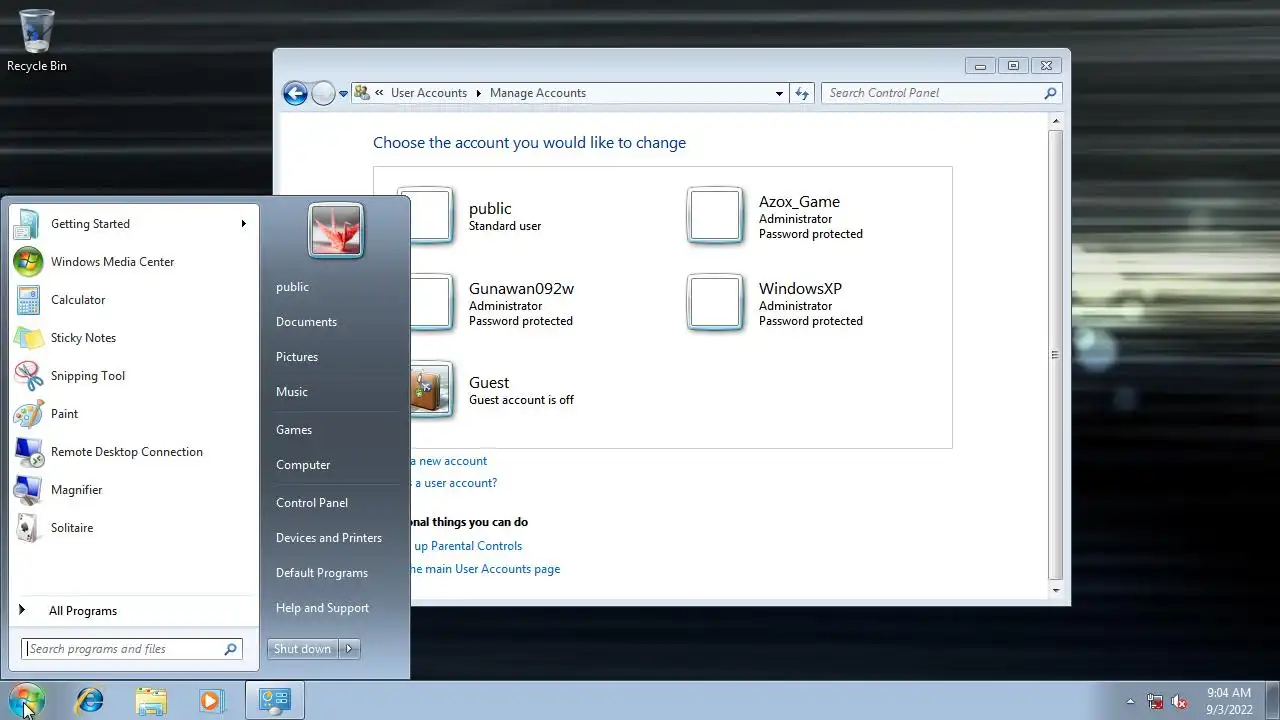Open the recent pages dropdown arrow
The image size is (1280, 720).
pos(343,94)
